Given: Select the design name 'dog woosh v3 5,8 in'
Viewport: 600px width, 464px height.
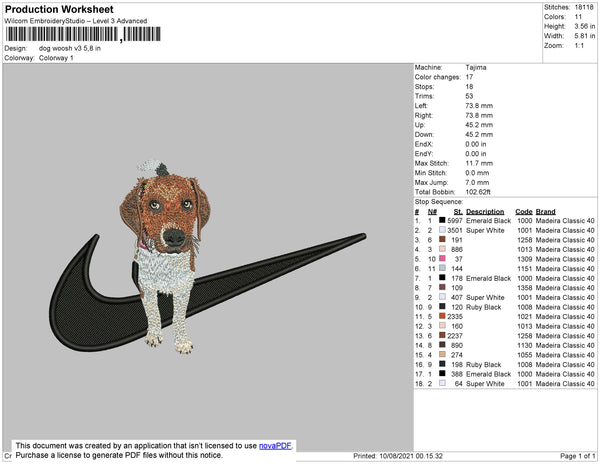Looking at the screenshot, I should click(x=70, y=49).
